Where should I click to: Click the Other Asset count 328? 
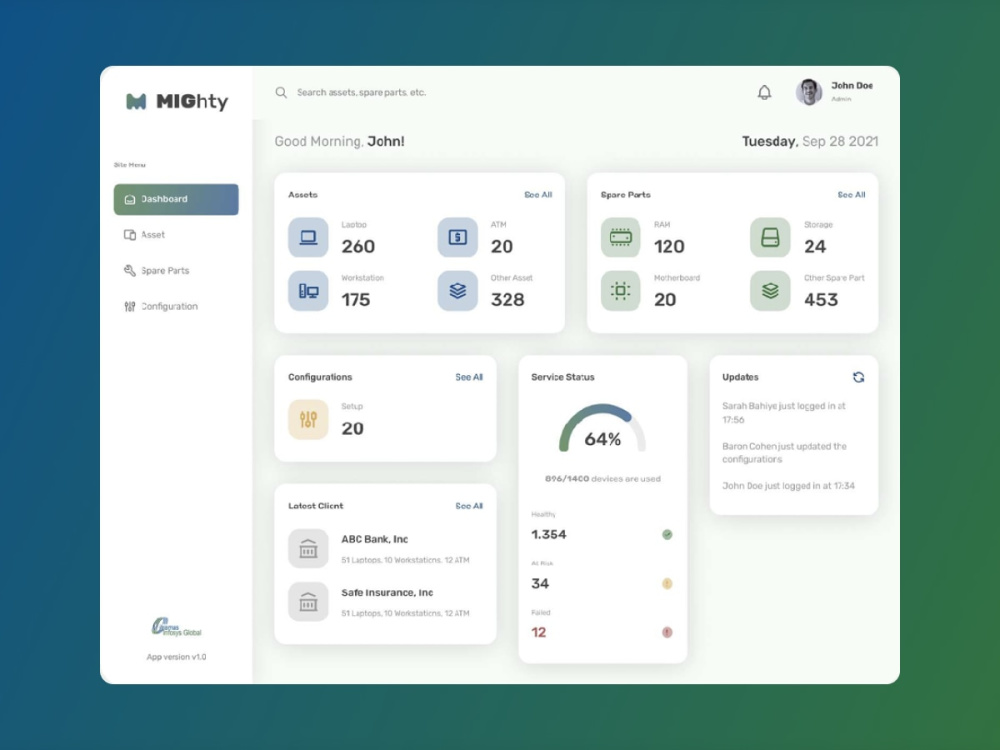coord(508,300)
